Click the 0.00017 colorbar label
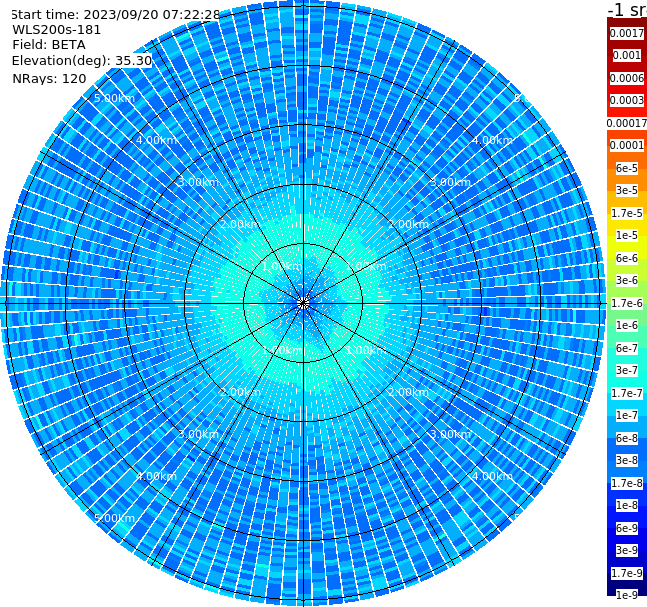 click(627, 123)
